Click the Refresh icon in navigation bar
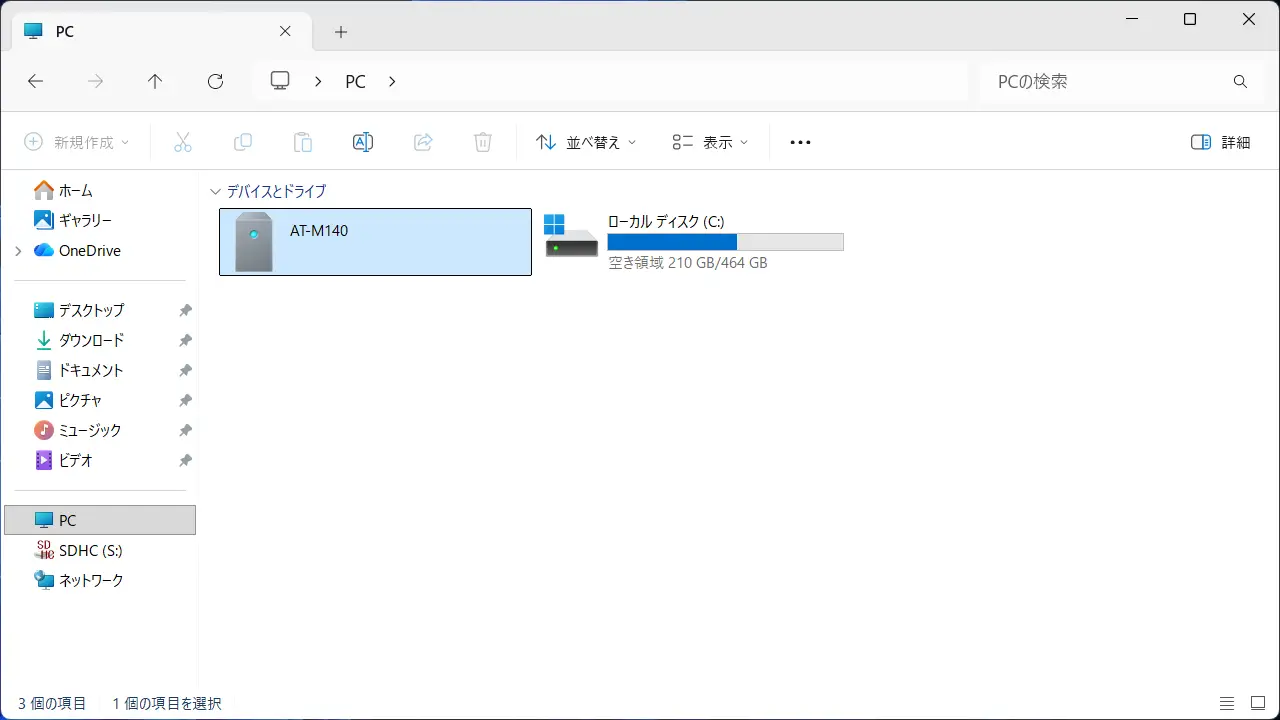 pyautogui.click(x=215, y=82)
